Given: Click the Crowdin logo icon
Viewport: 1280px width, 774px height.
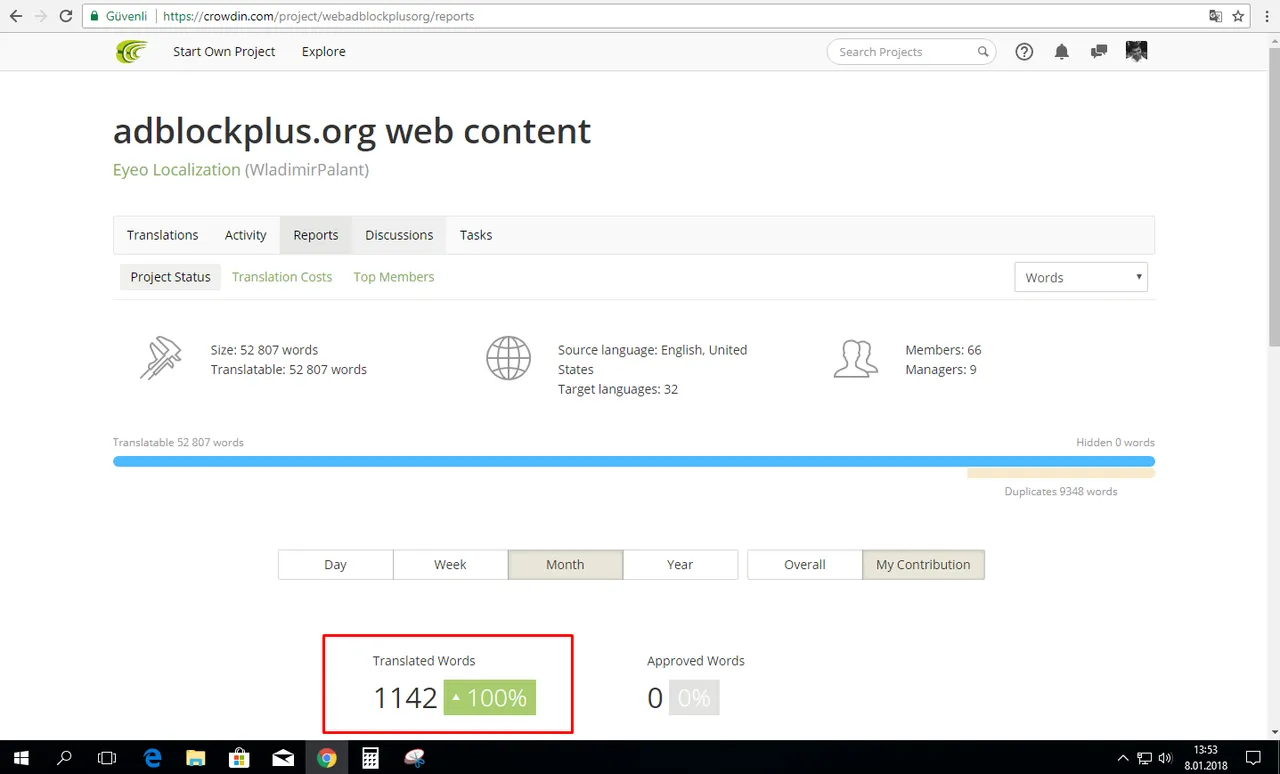Looking at the screenshot, I should pos(131,51).
